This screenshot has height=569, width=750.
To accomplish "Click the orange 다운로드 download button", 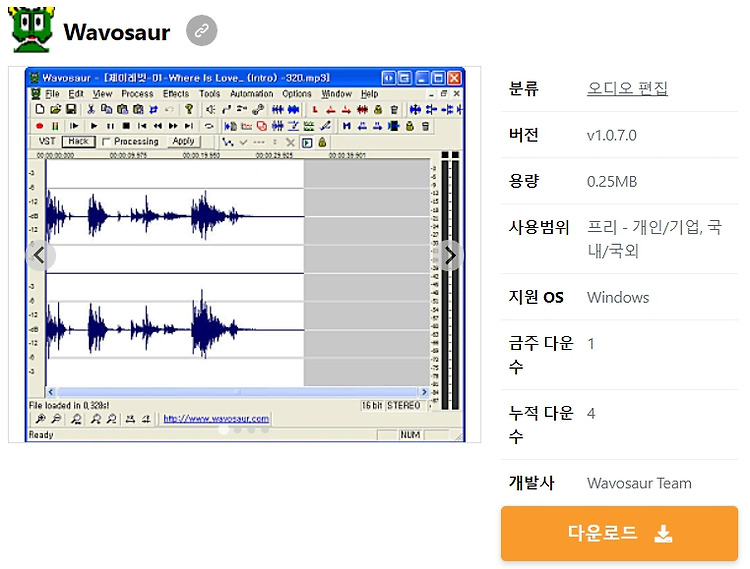I will 619,533.
